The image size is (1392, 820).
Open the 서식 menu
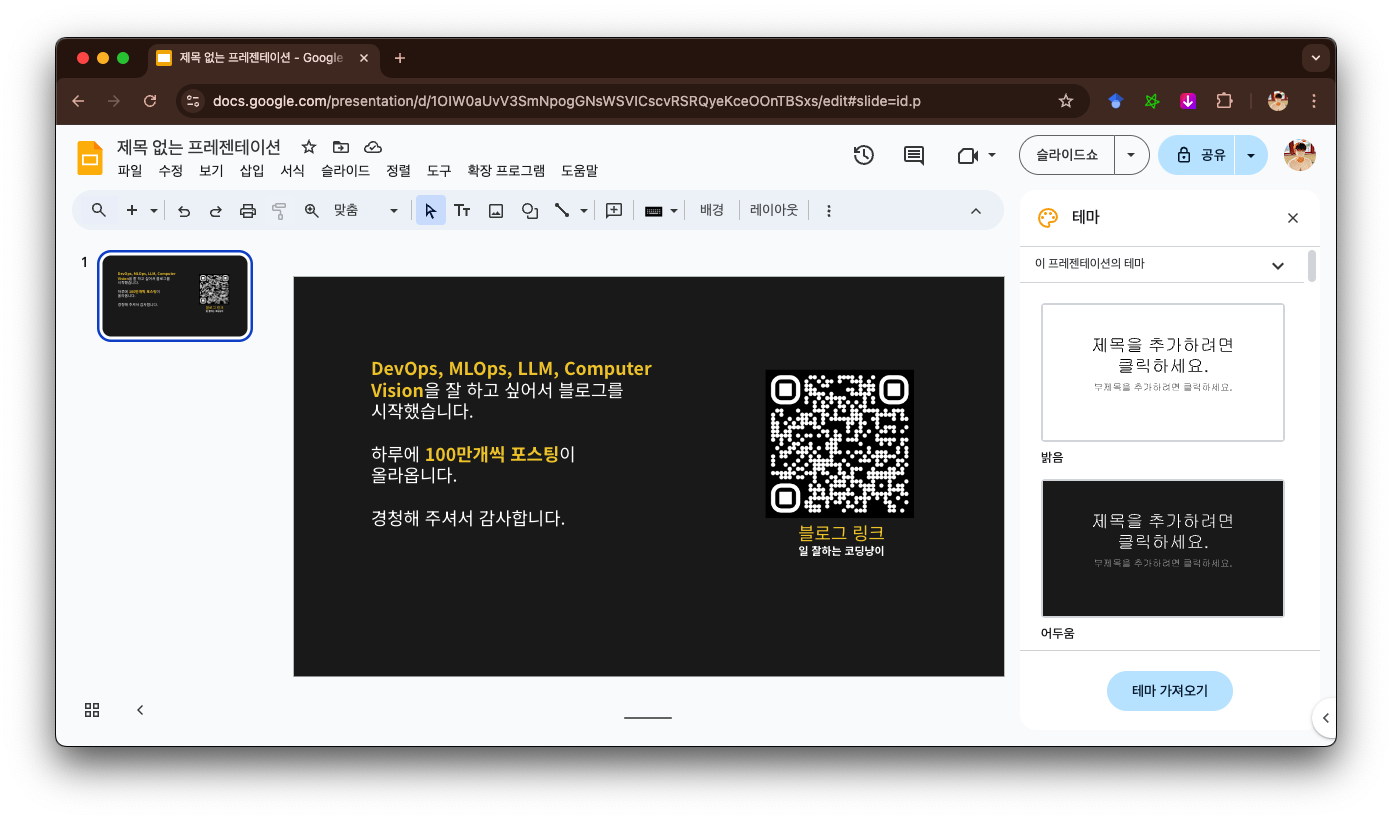pos(292,171)
